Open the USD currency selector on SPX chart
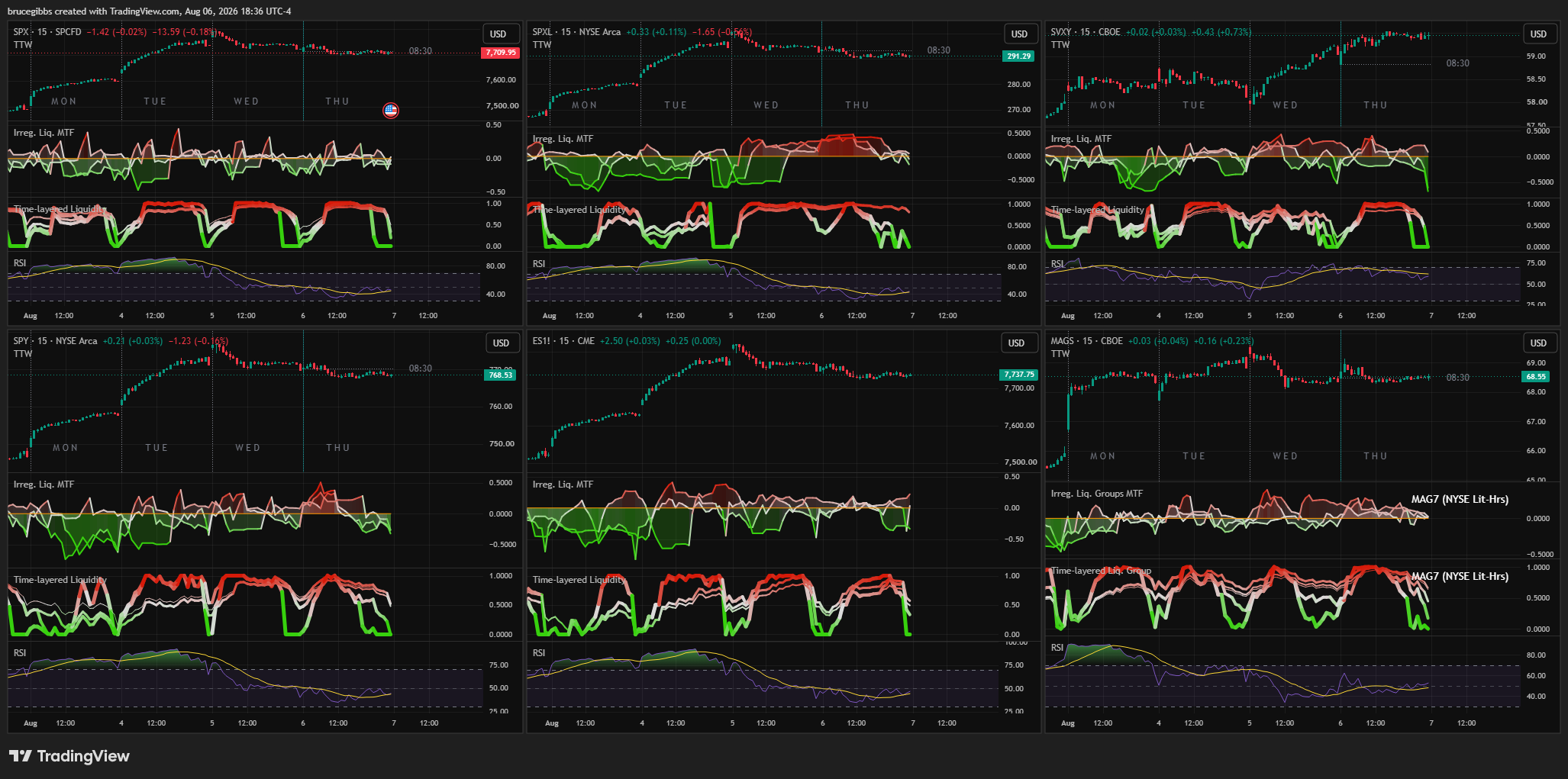This screenshot has height=779, width=1568. click(x=498, y=34)
